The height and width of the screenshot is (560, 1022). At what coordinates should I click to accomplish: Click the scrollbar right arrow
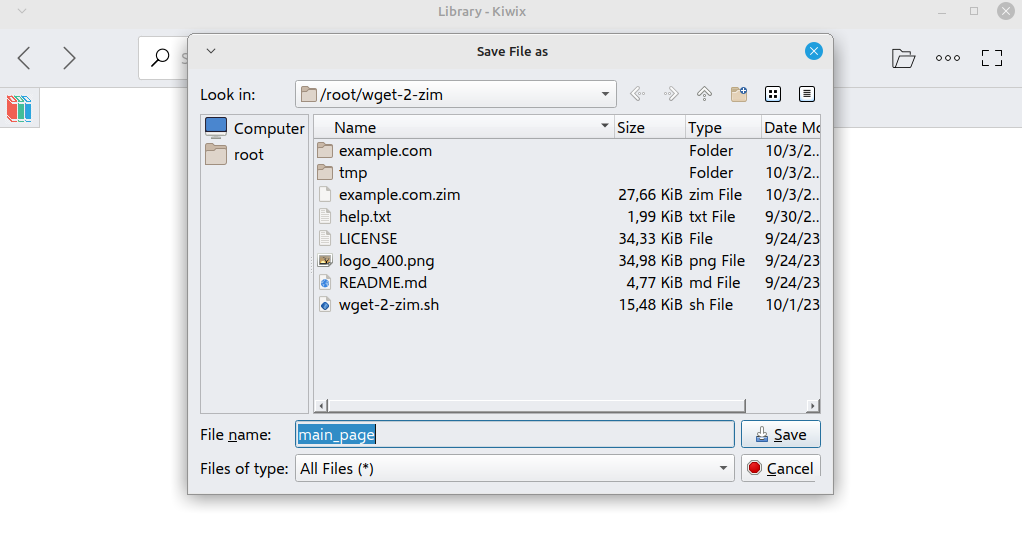[812, 405]
